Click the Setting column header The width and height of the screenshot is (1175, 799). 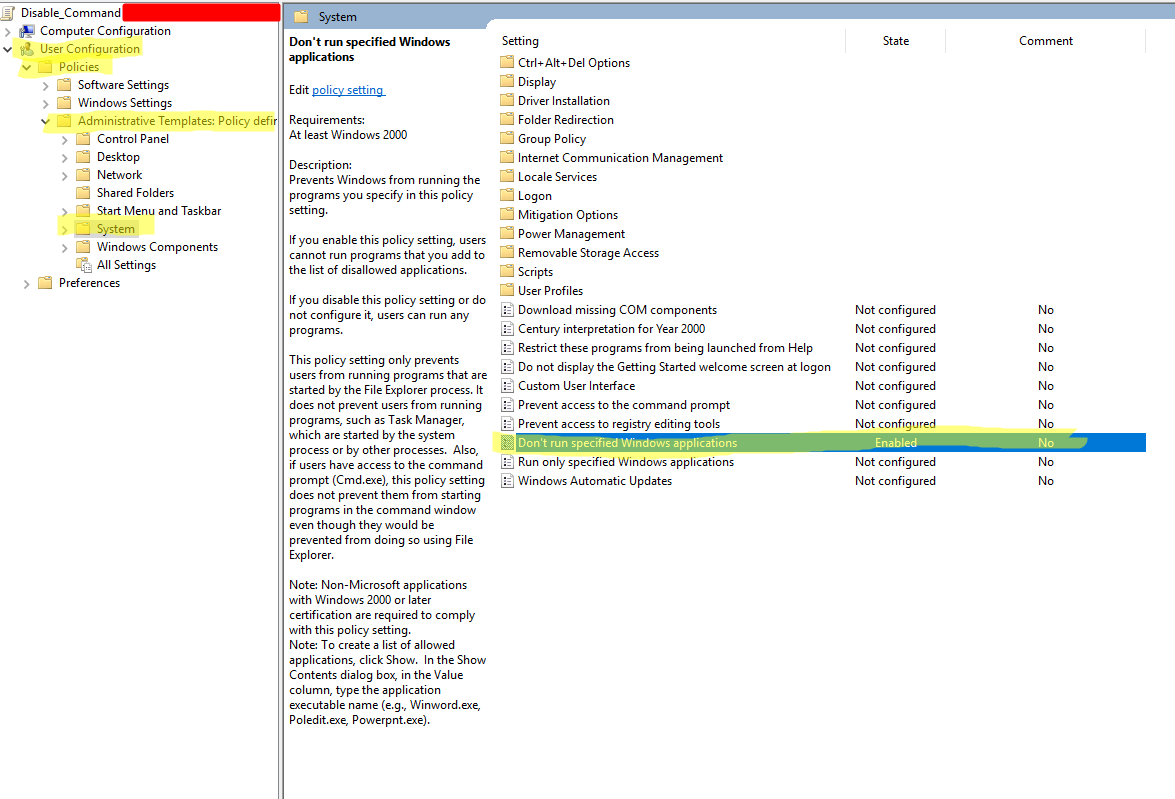pos(520,41)
